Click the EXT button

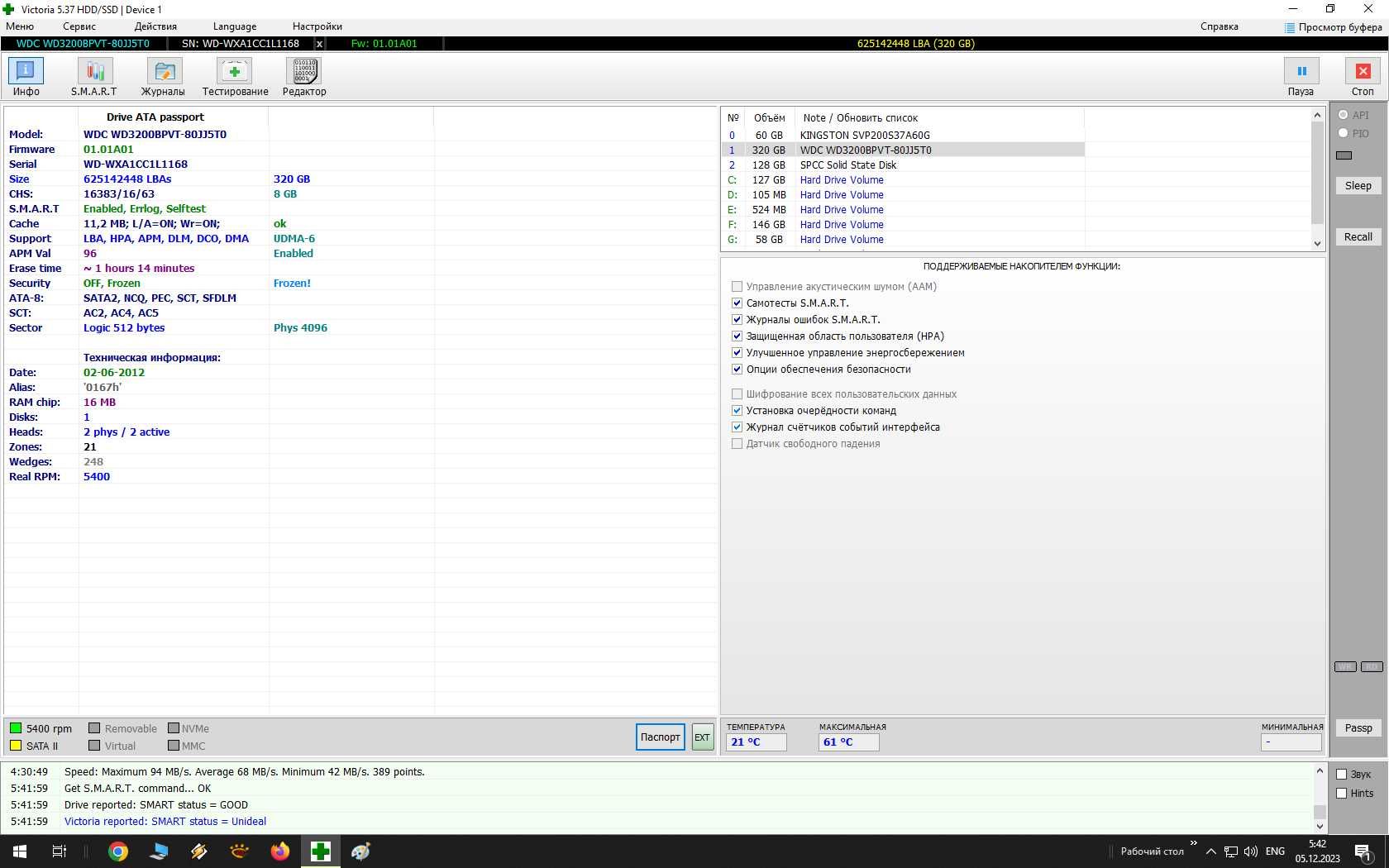(x=702, y=737)
